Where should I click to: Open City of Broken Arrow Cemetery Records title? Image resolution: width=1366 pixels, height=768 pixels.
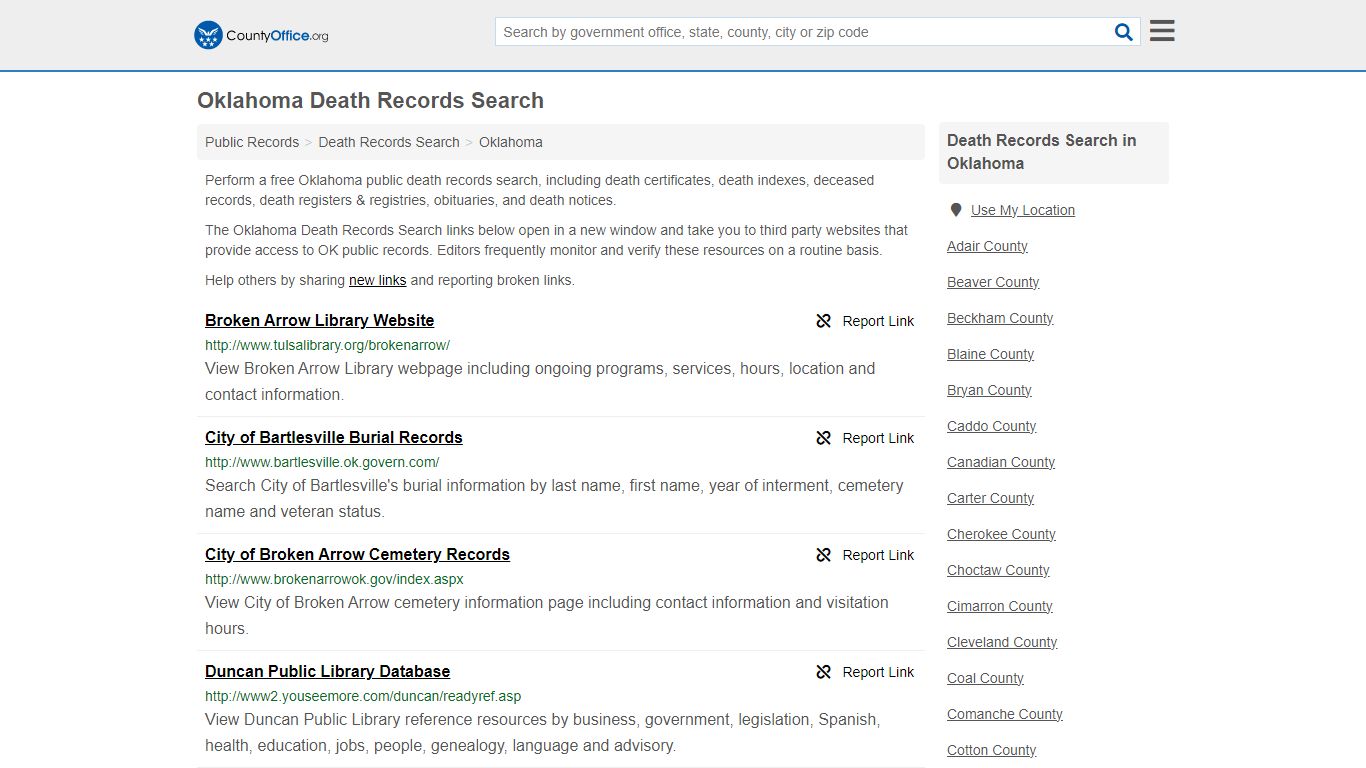coord(357,554)
